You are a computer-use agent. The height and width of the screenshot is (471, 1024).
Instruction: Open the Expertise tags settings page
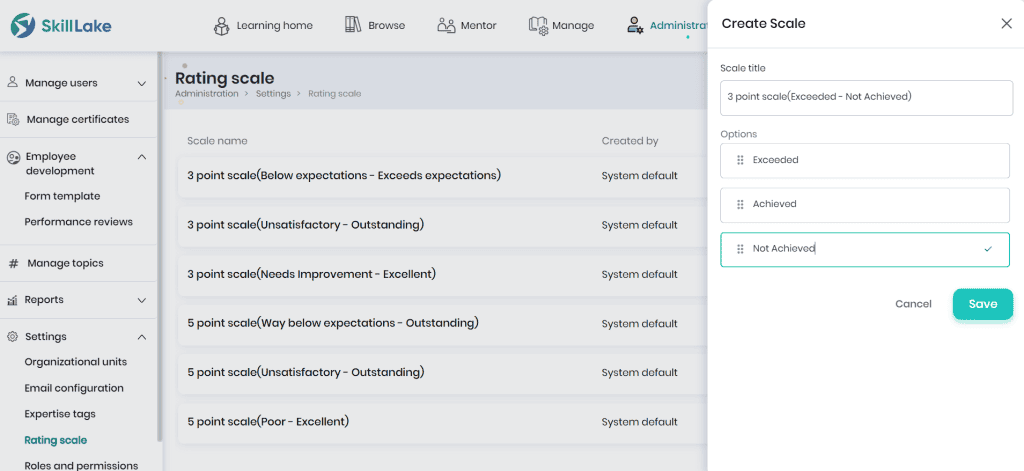(x=60, y=414)
